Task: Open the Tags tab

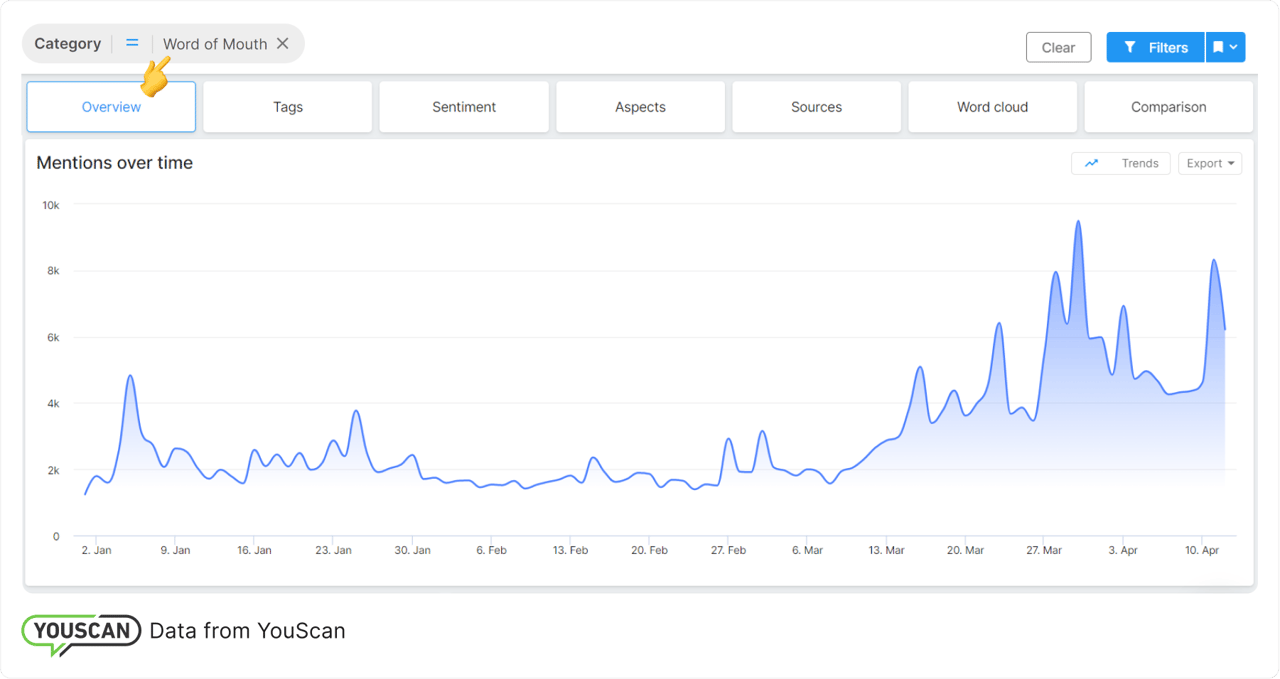Action: click(x=288, y=107)
